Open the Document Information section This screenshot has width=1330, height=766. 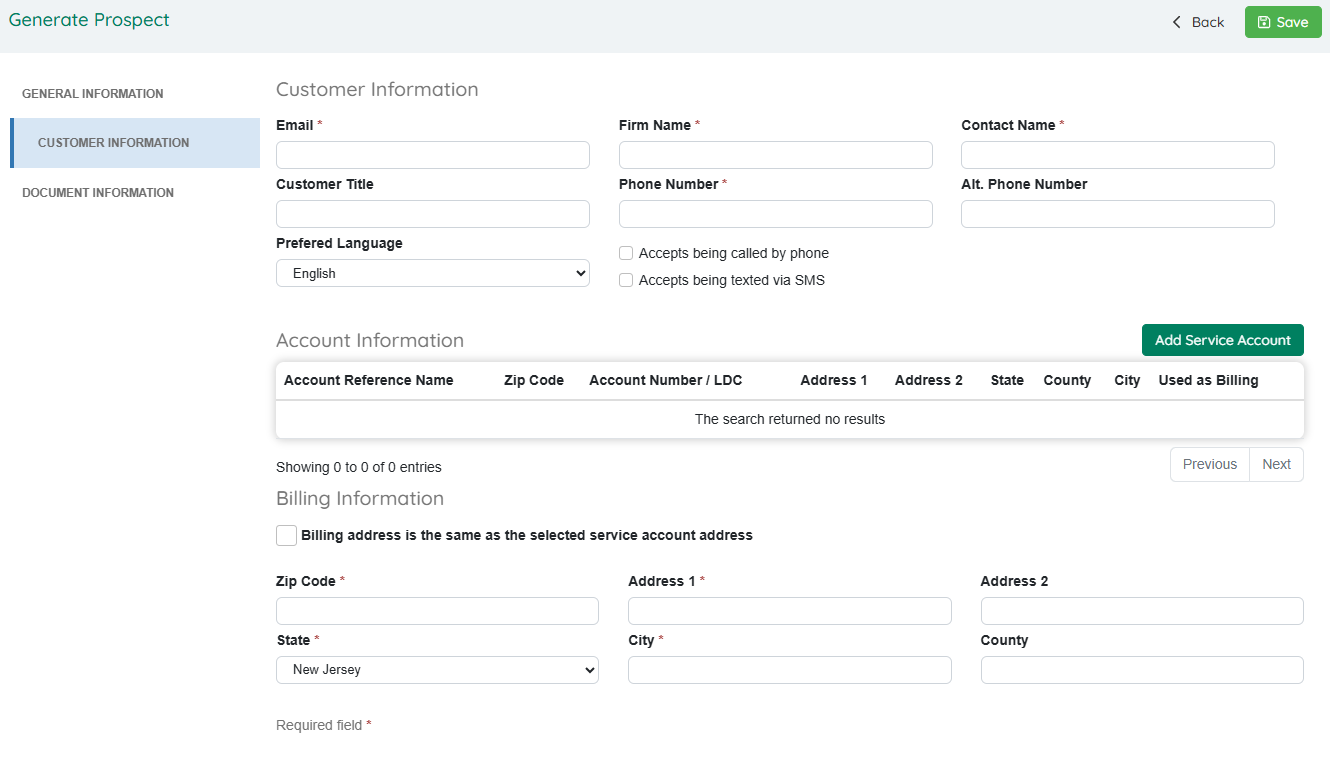[98, 193]
